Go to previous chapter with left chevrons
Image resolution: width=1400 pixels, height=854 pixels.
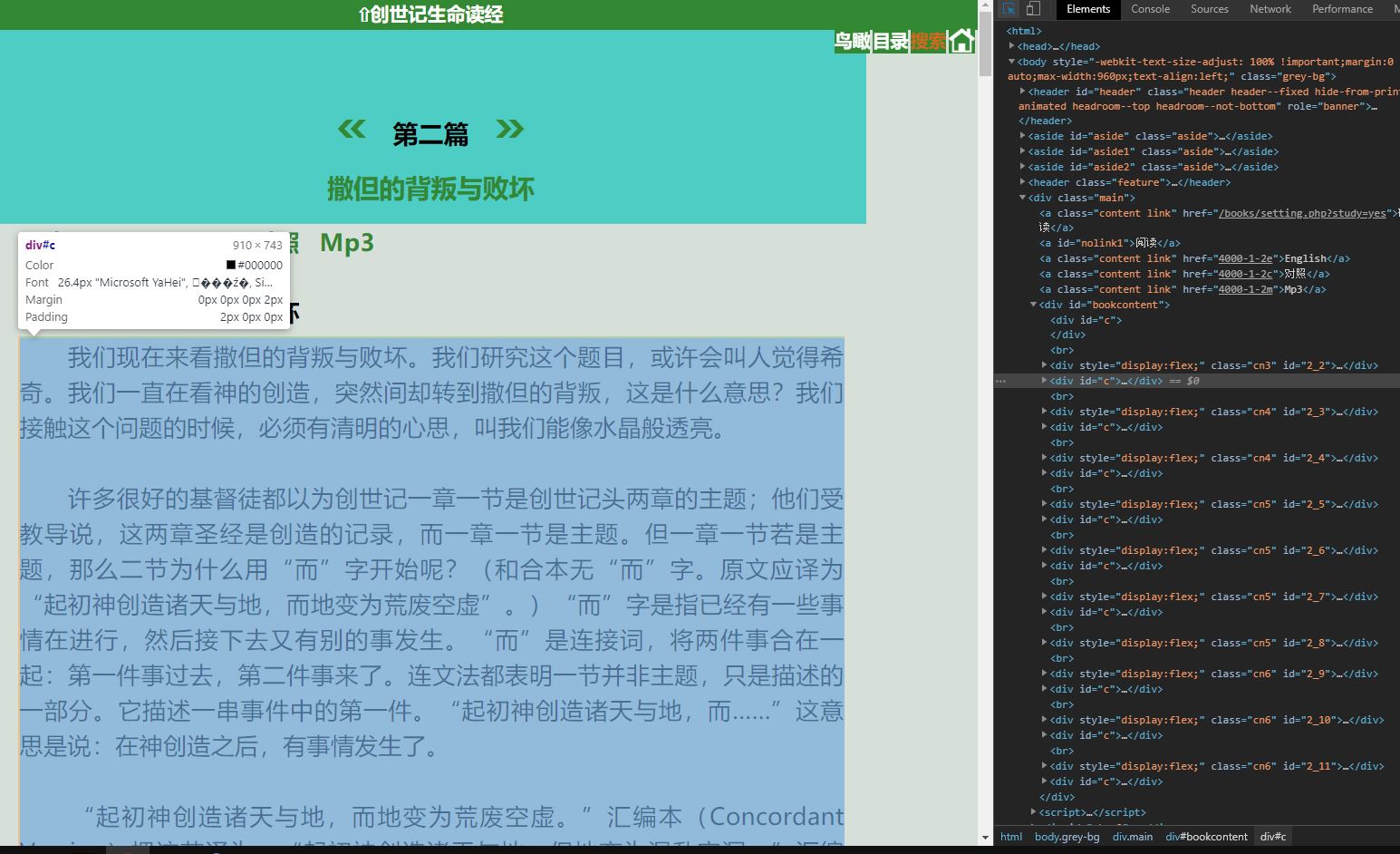pos(352,130)
